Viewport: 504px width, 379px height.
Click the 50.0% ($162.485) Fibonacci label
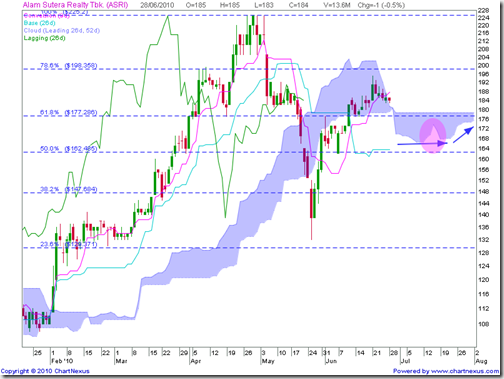pyautogui.click(x=69, y=149)
